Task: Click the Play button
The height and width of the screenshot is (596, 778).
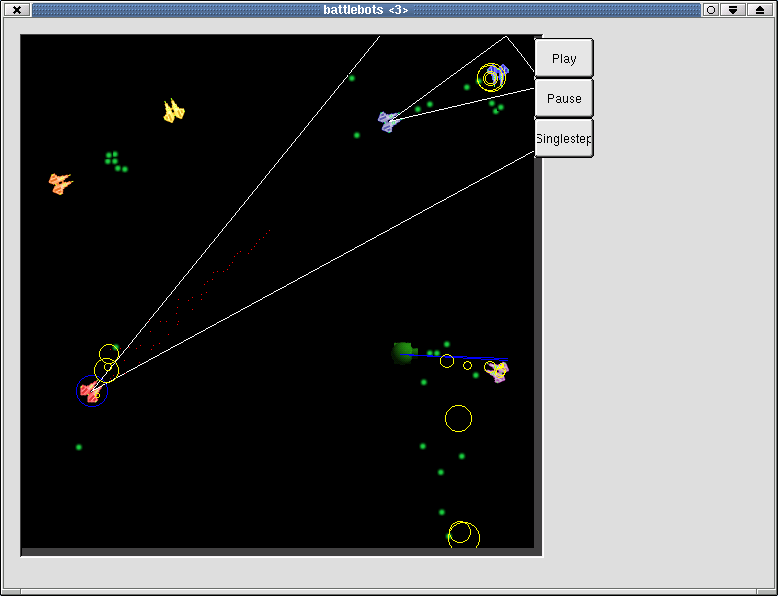Action: click(x=564, y=58)
